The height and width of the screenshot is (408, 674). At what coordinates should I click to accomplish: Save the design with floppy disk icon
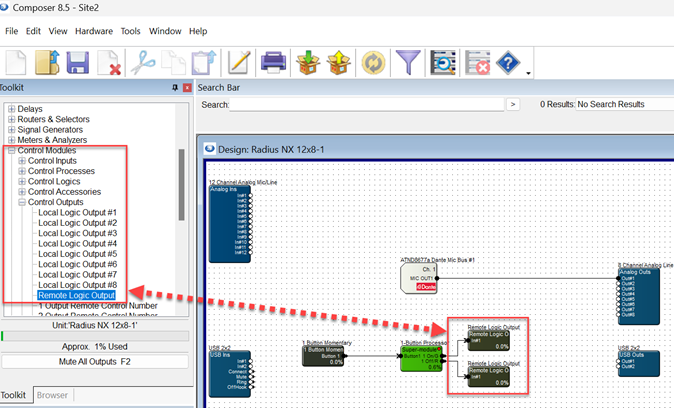(x=78, y=63)
